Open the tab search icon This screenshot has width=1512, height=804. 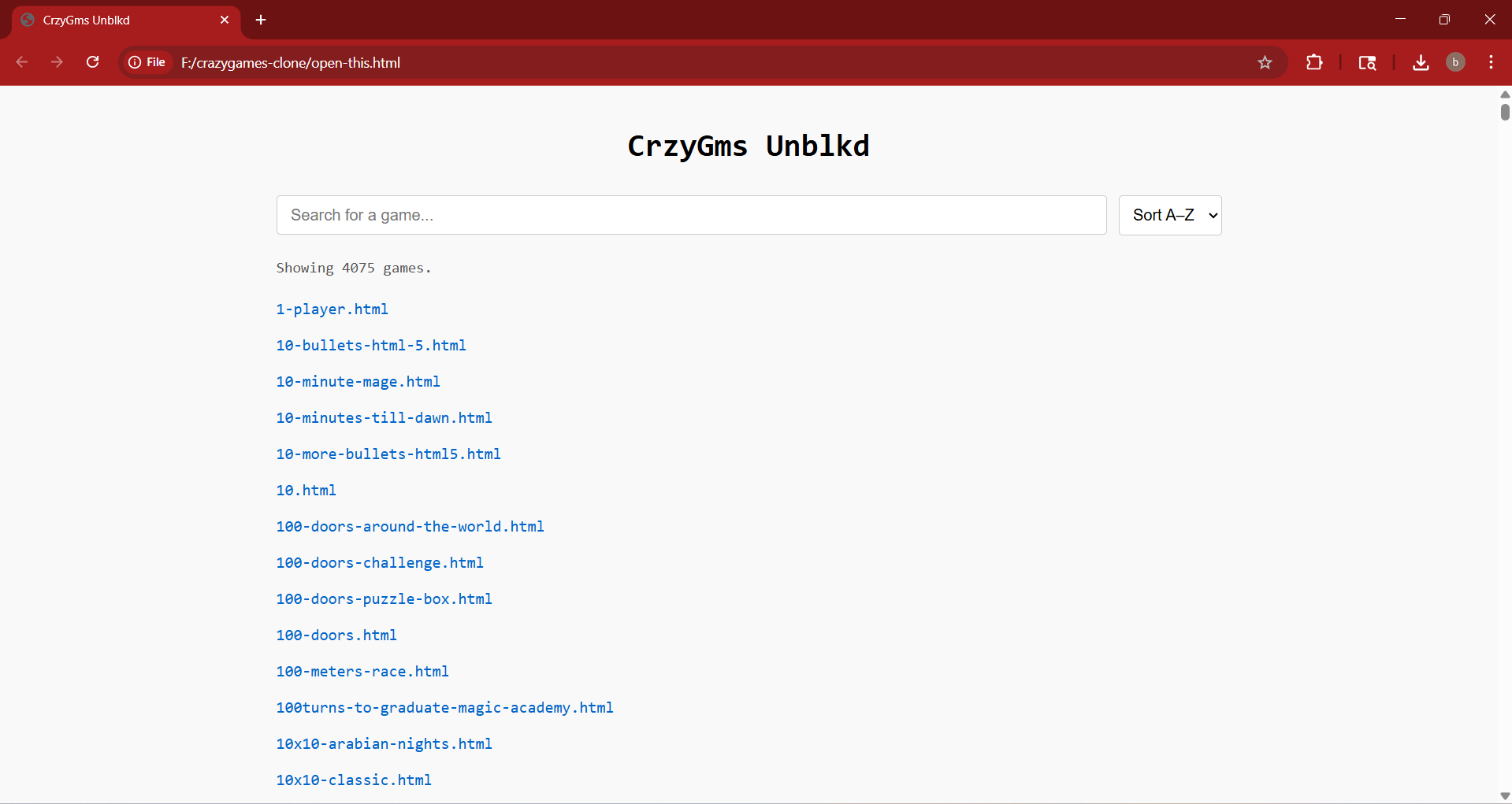(x=1367, y=62)
